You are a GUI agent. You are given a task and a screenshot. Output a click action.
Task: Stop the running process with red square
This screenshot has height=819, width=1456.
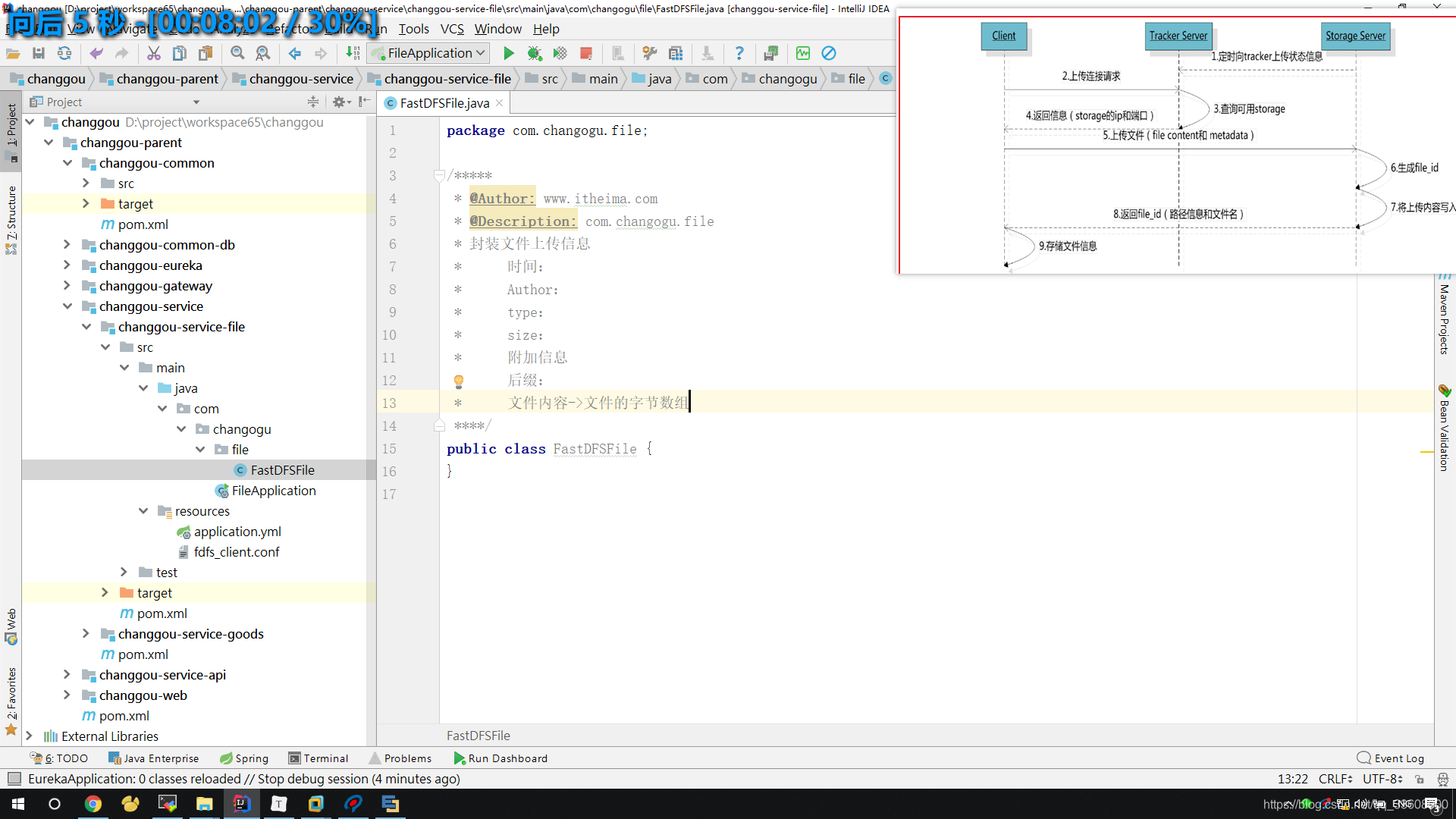pos(586,53)
